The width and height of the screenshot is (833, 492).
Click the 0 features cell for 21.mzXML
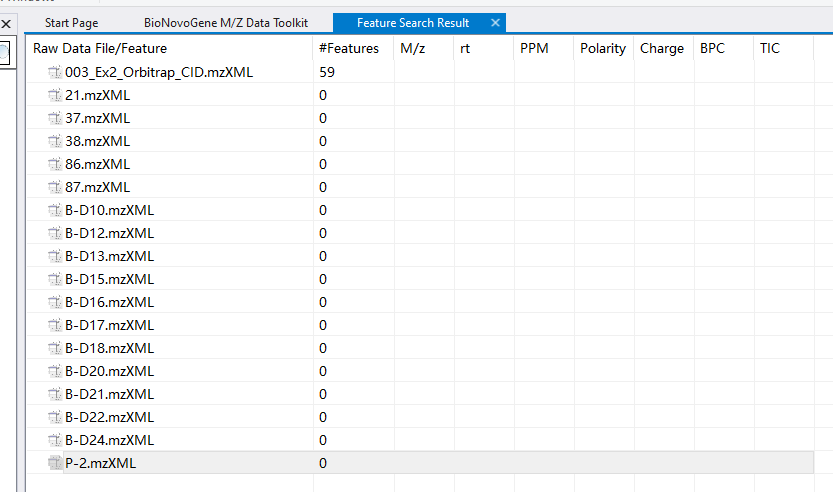point(354,95)
